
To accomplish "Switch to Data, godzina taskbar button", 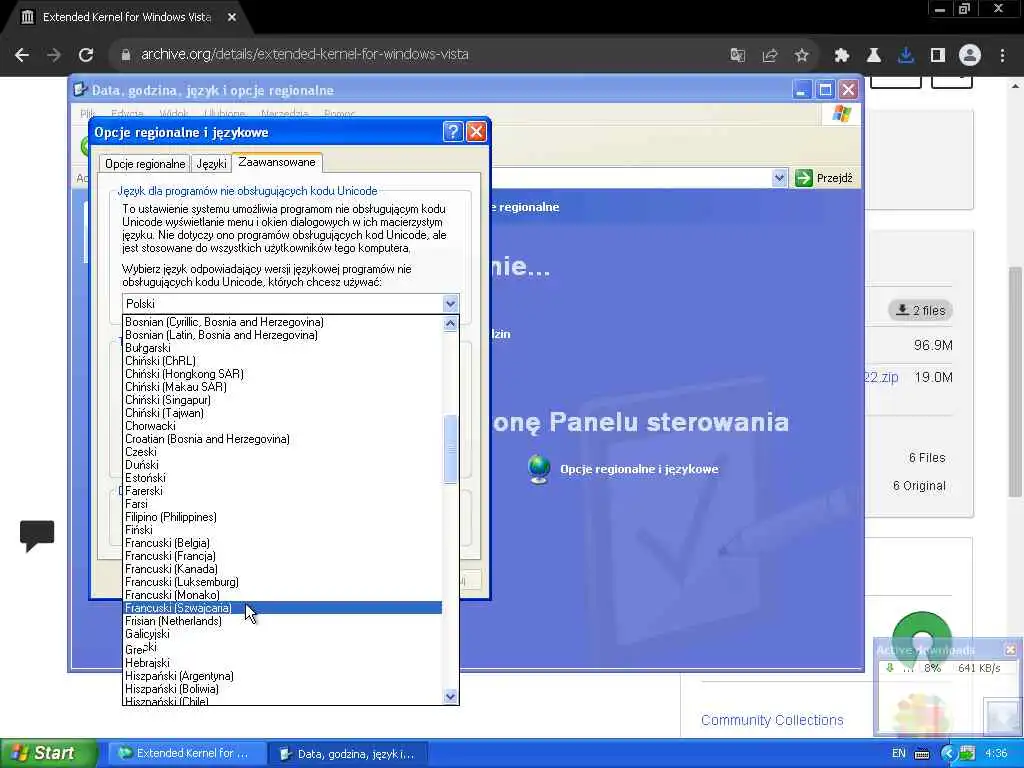I will point(347,754).
